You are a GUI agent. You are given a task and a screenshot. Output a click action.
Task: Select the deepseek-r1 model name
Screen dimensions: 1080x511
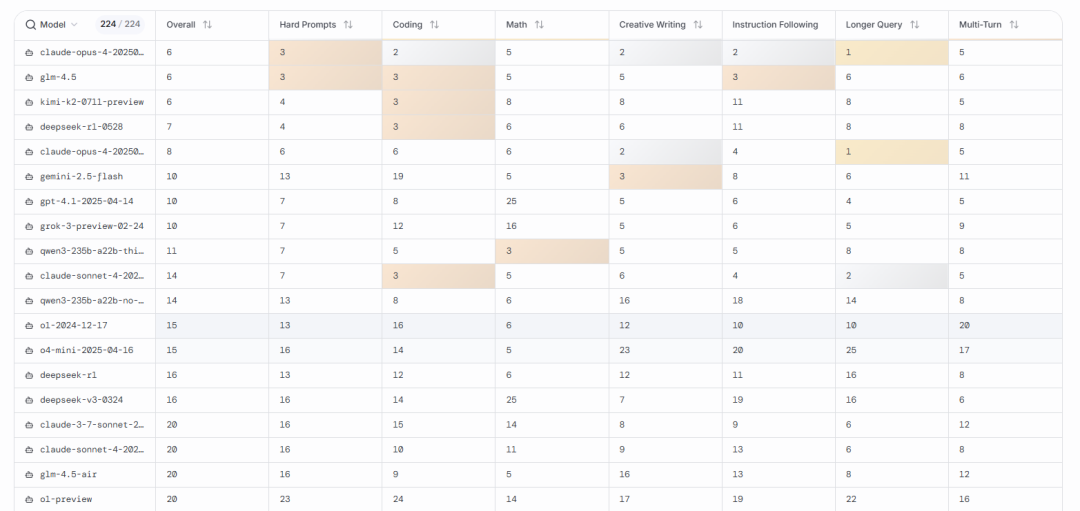point(66,375)
